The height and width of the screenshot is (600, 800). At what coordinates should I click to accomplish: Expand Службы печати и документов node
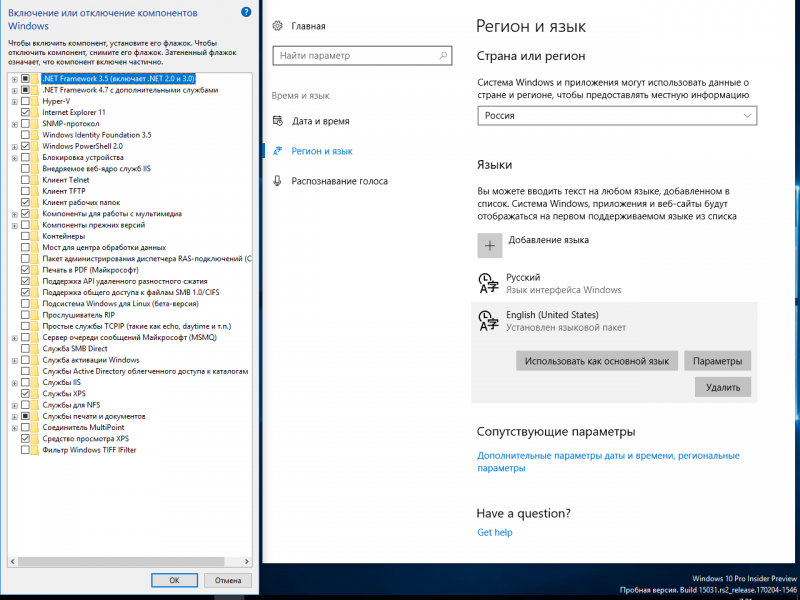point(15,416)
